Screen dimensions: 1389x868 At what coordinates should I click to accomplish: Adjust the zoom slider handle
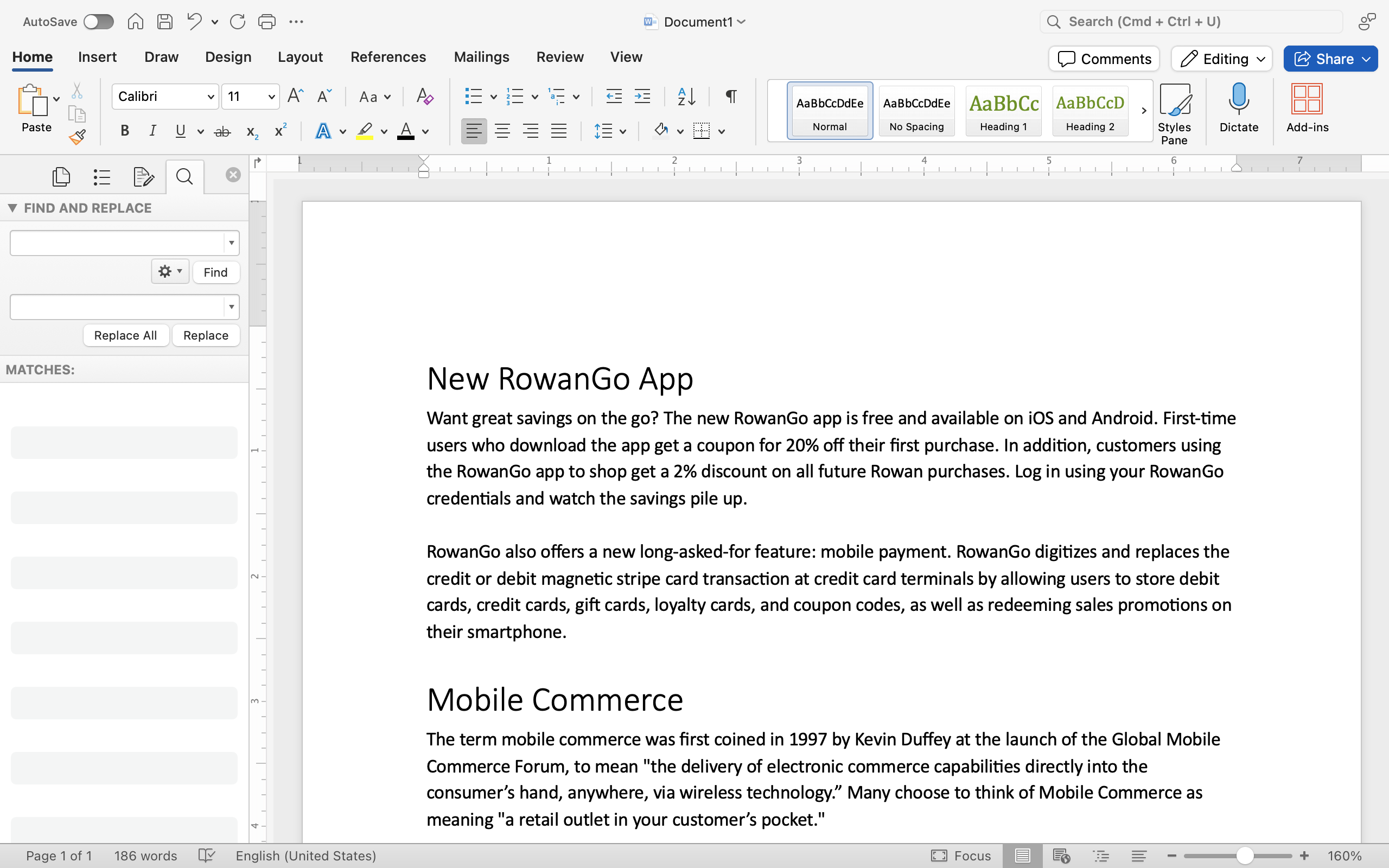(x=1244, y=856)
